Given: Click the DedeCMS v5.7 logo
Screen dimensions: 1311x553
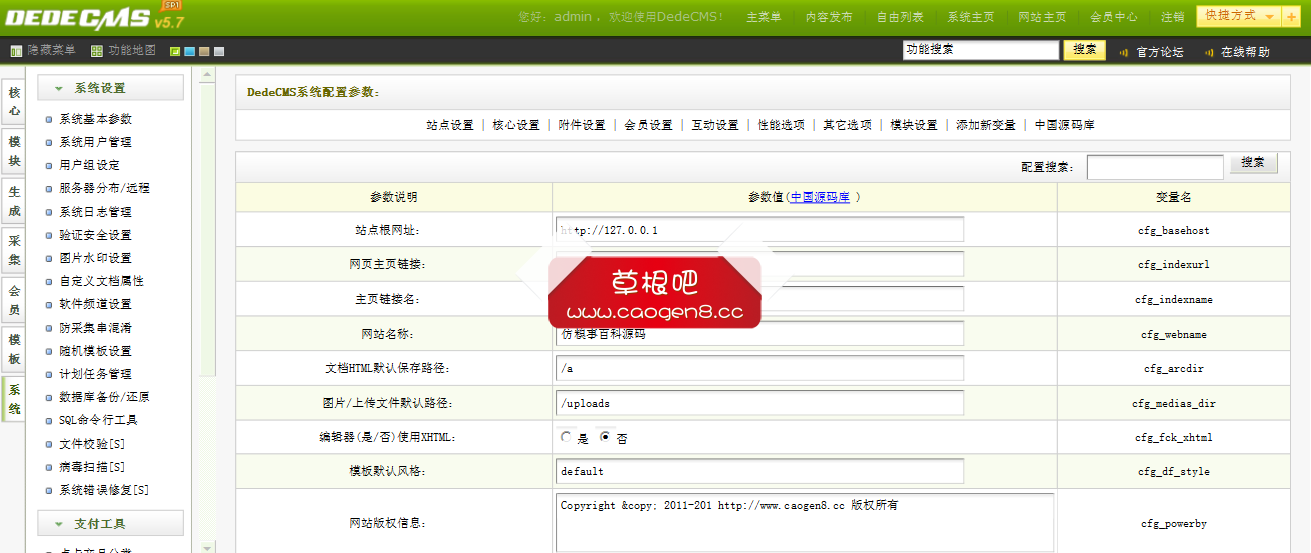Looking at the screenshot, I should click(93, 17).
